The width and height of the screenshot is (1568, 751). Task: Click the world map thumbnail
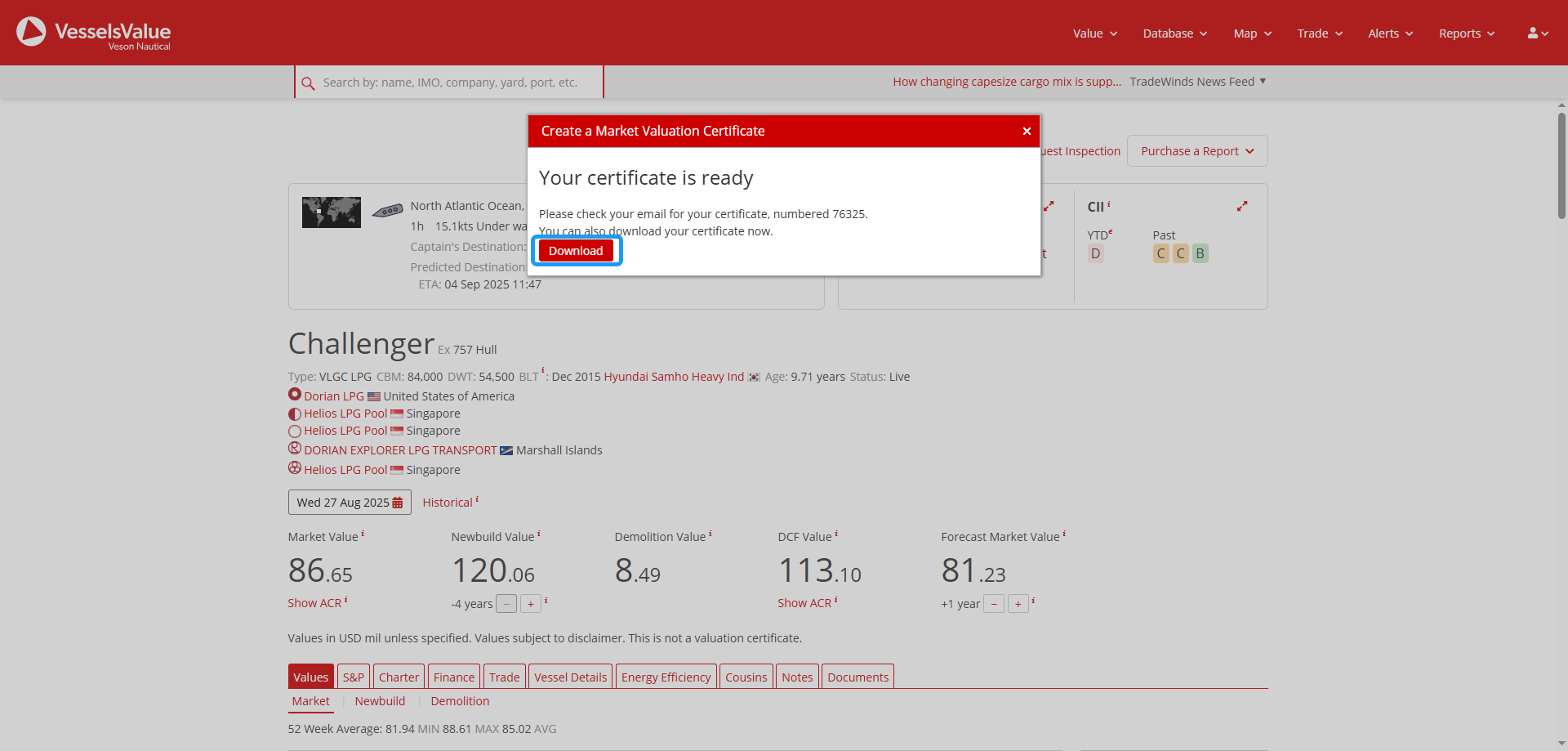(331, 212)
